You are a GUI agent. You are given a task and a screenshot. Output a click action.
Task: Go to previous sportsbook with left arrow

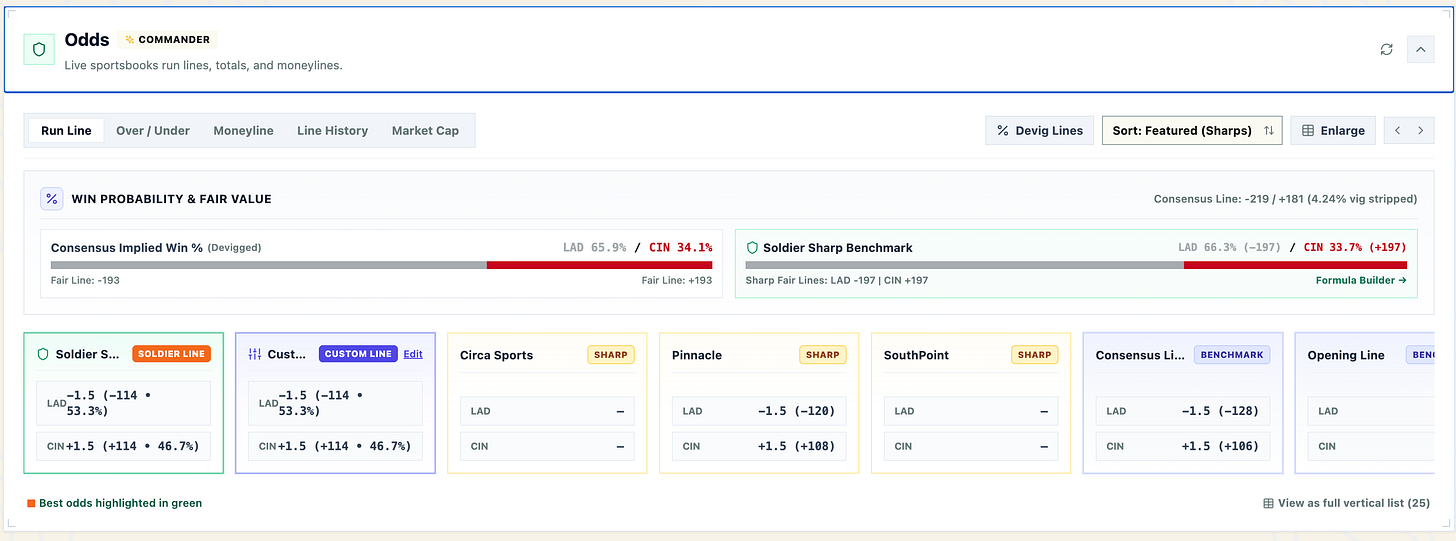1398,130
